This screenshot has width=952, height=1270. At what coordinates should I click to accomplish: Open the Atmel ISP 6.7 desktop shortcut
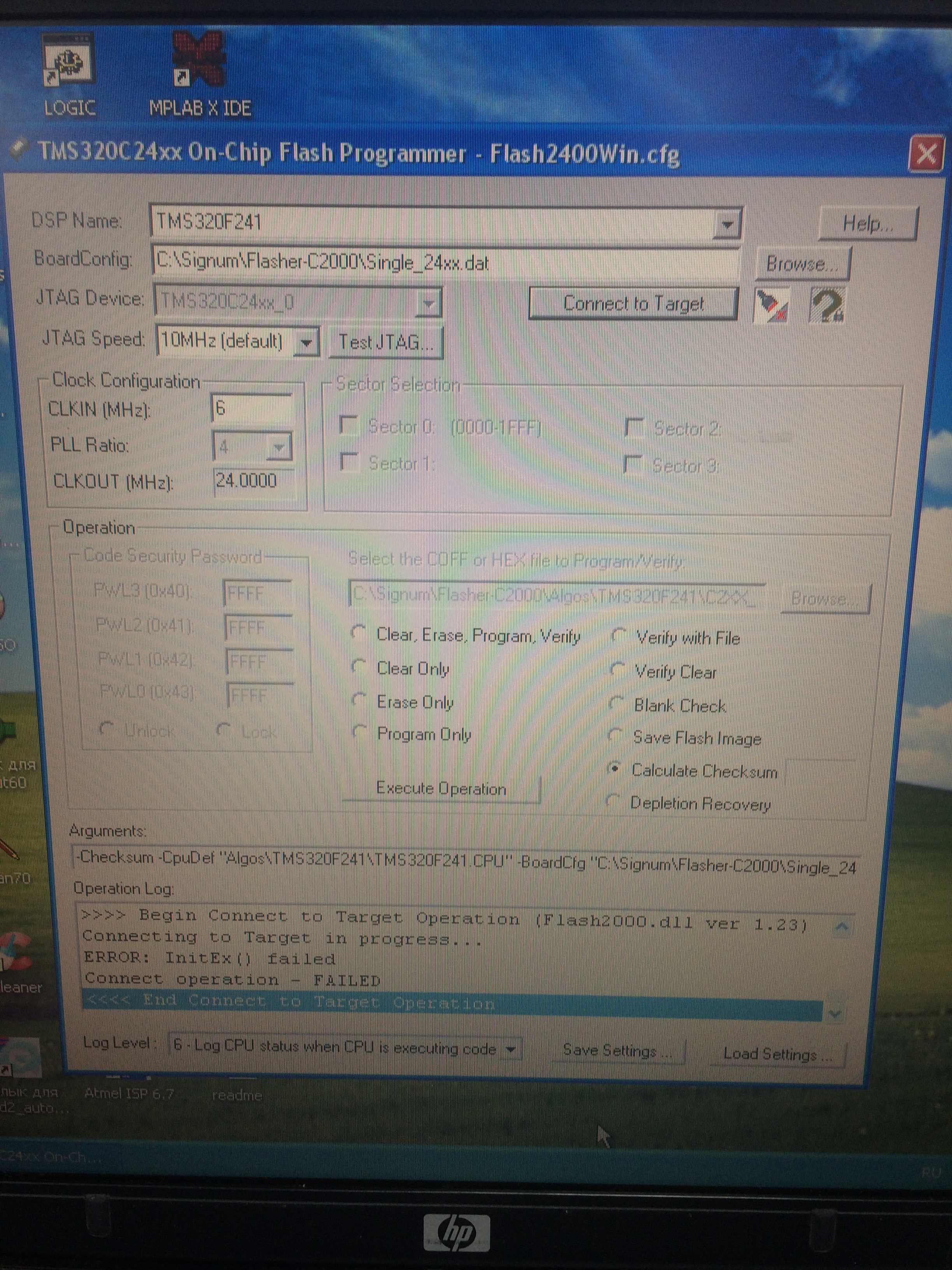click(x=129, y=1094)
